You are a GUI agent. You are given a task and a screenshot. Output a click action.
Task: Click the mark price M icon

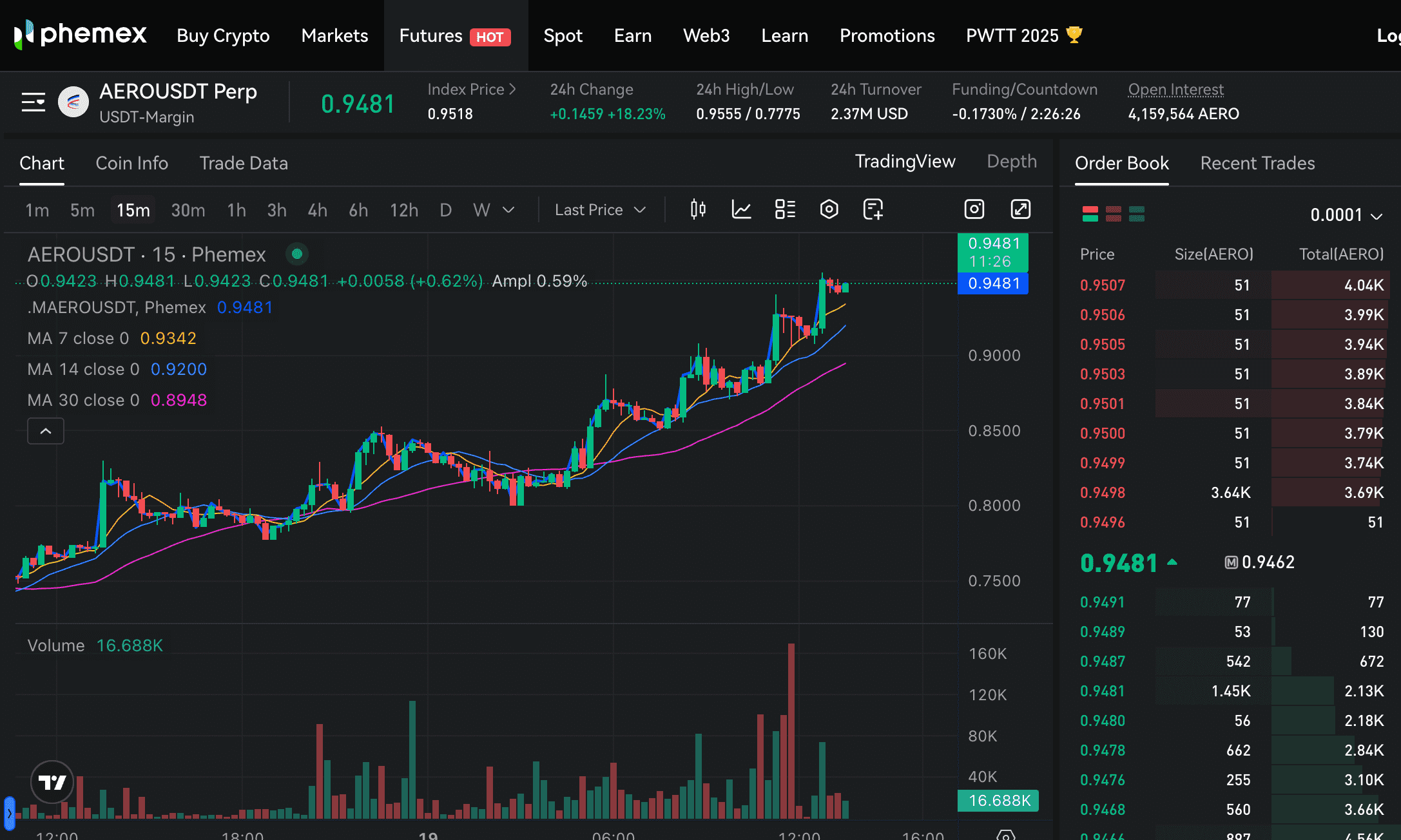[x=1231, y=562]
